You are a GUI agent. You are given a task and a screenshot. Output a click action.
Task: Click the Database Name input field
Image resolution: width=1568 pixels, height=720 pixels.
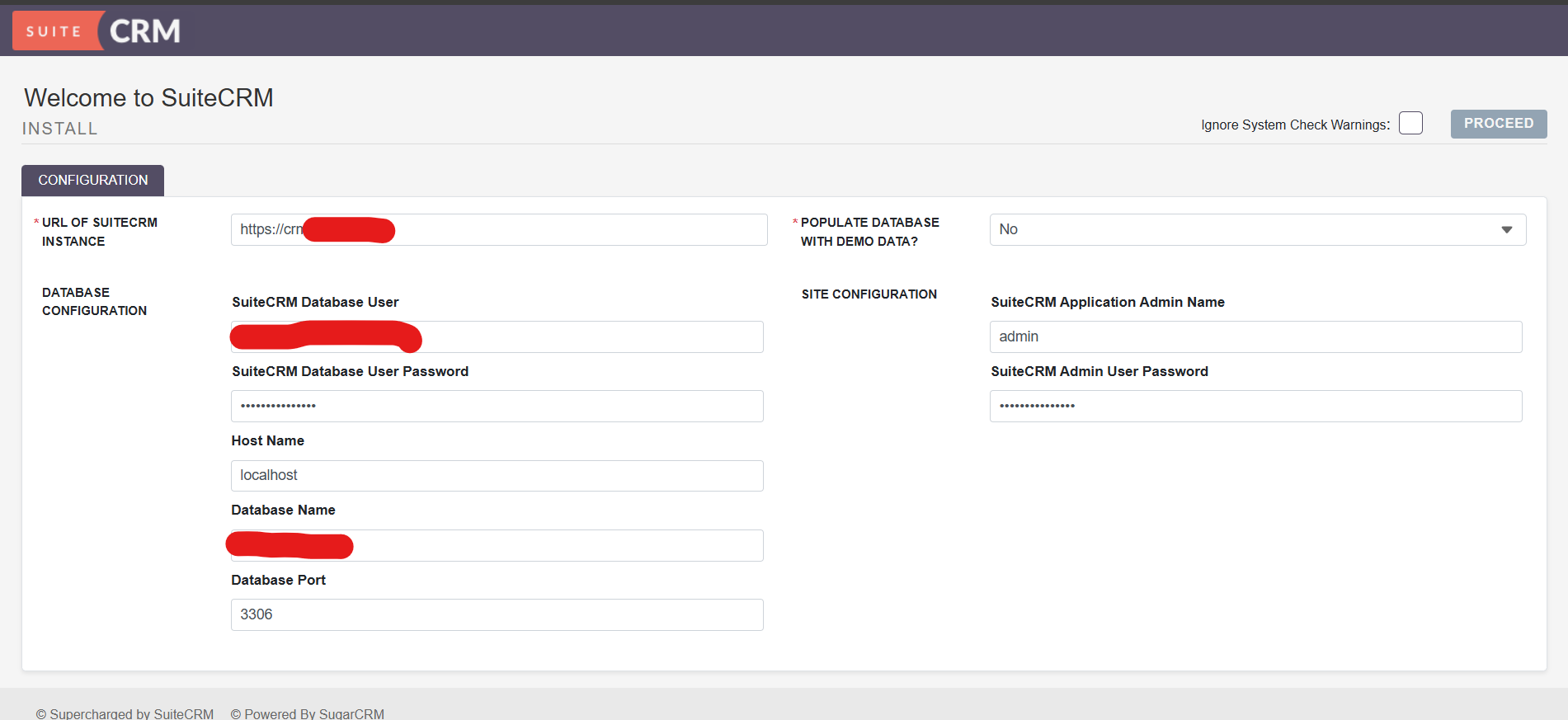point(497,545)
